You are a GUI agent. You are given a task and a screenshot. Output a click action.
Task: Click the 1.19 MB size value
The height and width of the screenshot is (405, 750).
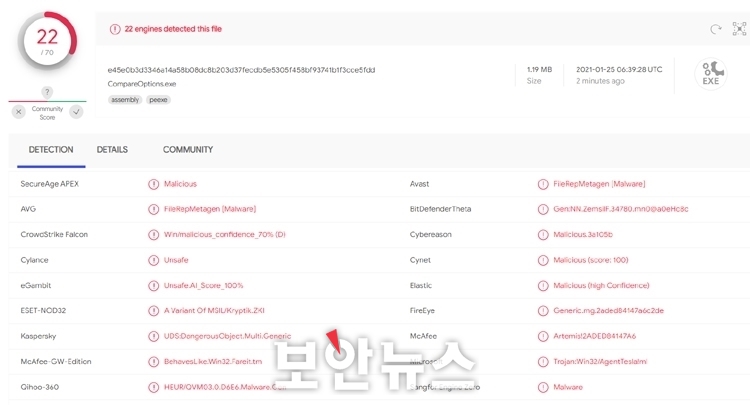tap(540, 69)
